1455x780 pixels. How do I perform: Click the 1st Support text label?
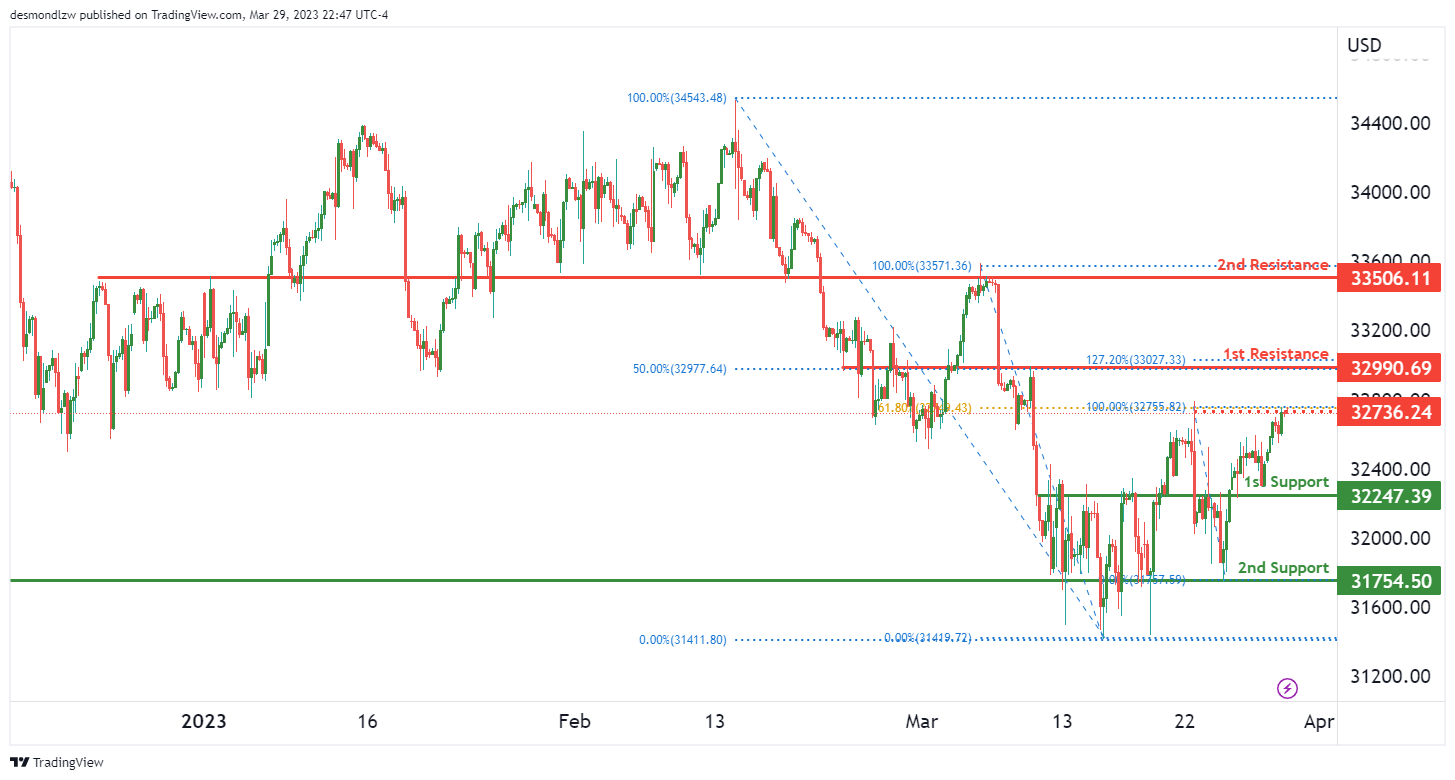[x=1286, y=482]
